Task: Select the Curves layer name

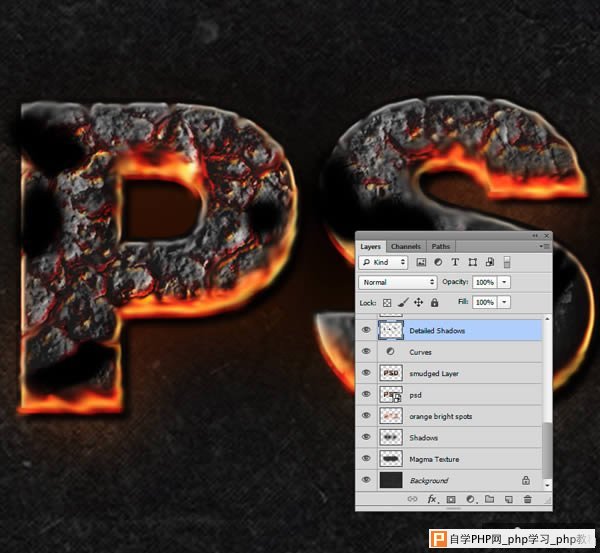Action: click(x=420, y=352)
